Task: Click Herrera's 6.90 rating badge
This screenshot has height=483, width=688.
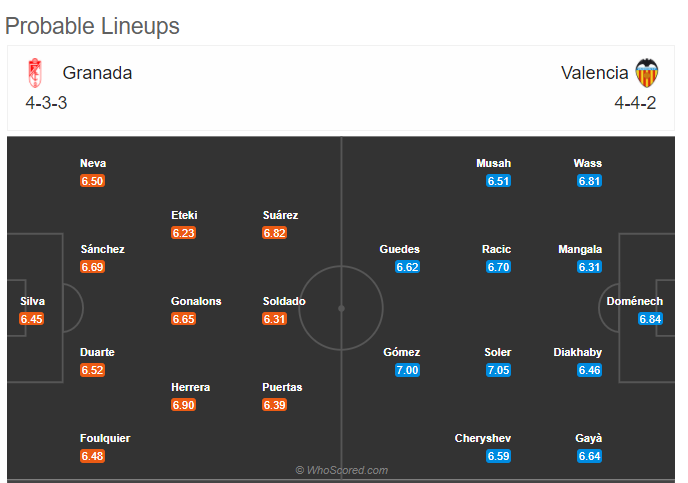Action: (x=183, y=405)
